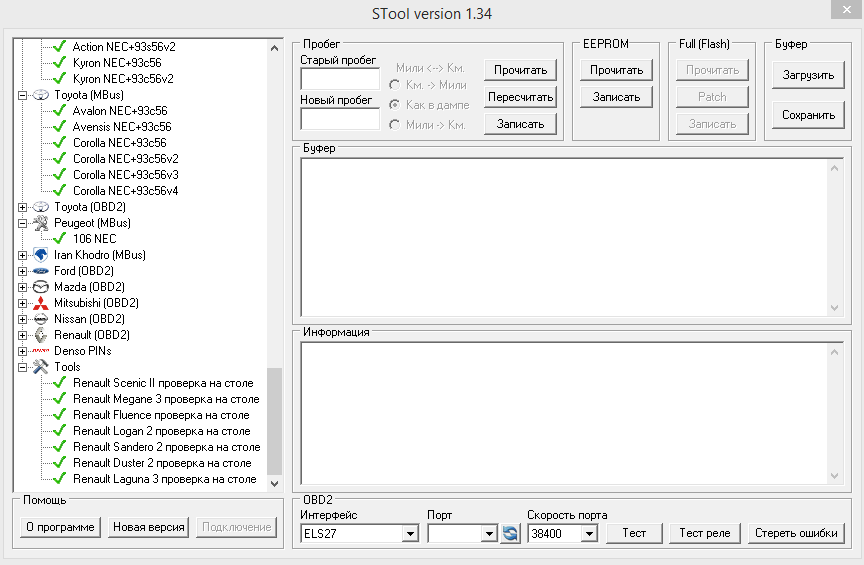The height and width of the screenshot is (565, 864).
Task: Click green checkmark beside Kyron NEC+93c56v2
Action: click(x=60, y=79)
